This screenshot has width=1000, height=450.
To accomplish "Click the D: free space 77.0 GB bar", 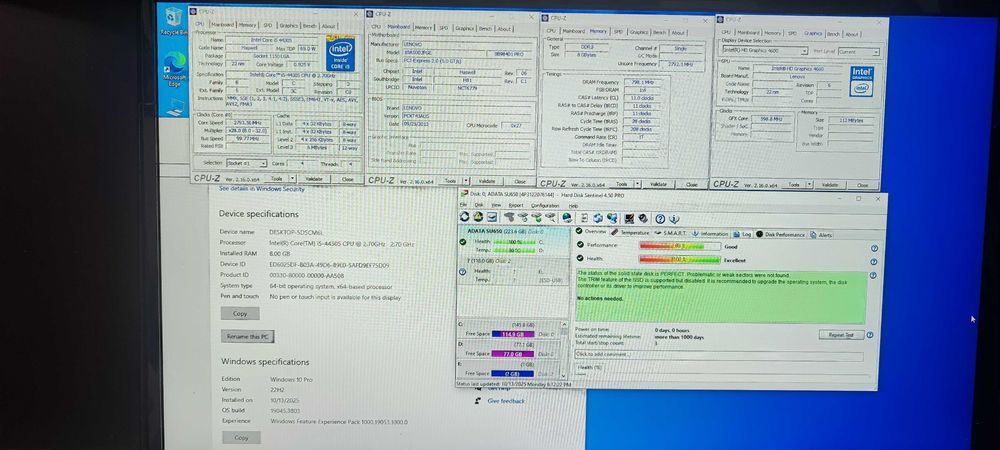I will [513, 354].
